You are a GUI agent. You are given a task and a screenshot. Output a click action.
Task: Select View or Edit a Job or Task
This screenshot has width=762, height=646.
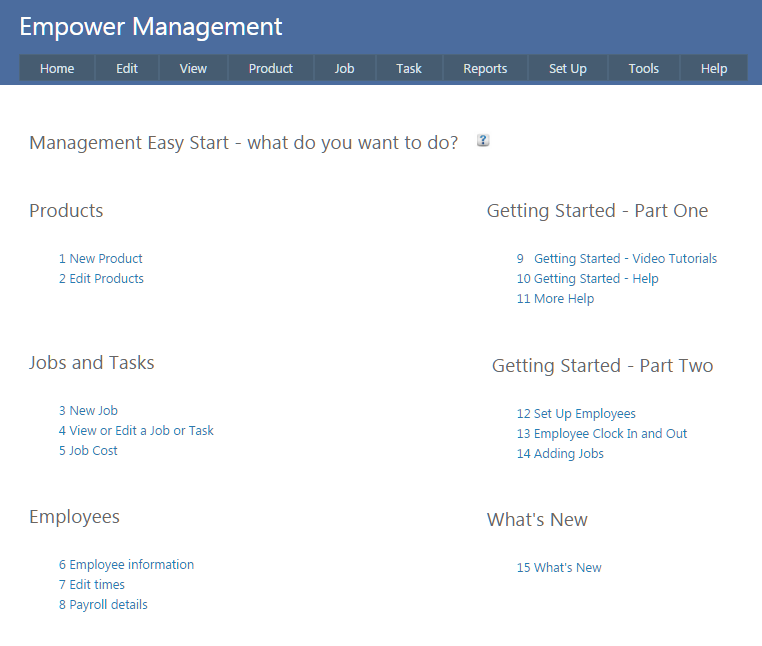136,430
